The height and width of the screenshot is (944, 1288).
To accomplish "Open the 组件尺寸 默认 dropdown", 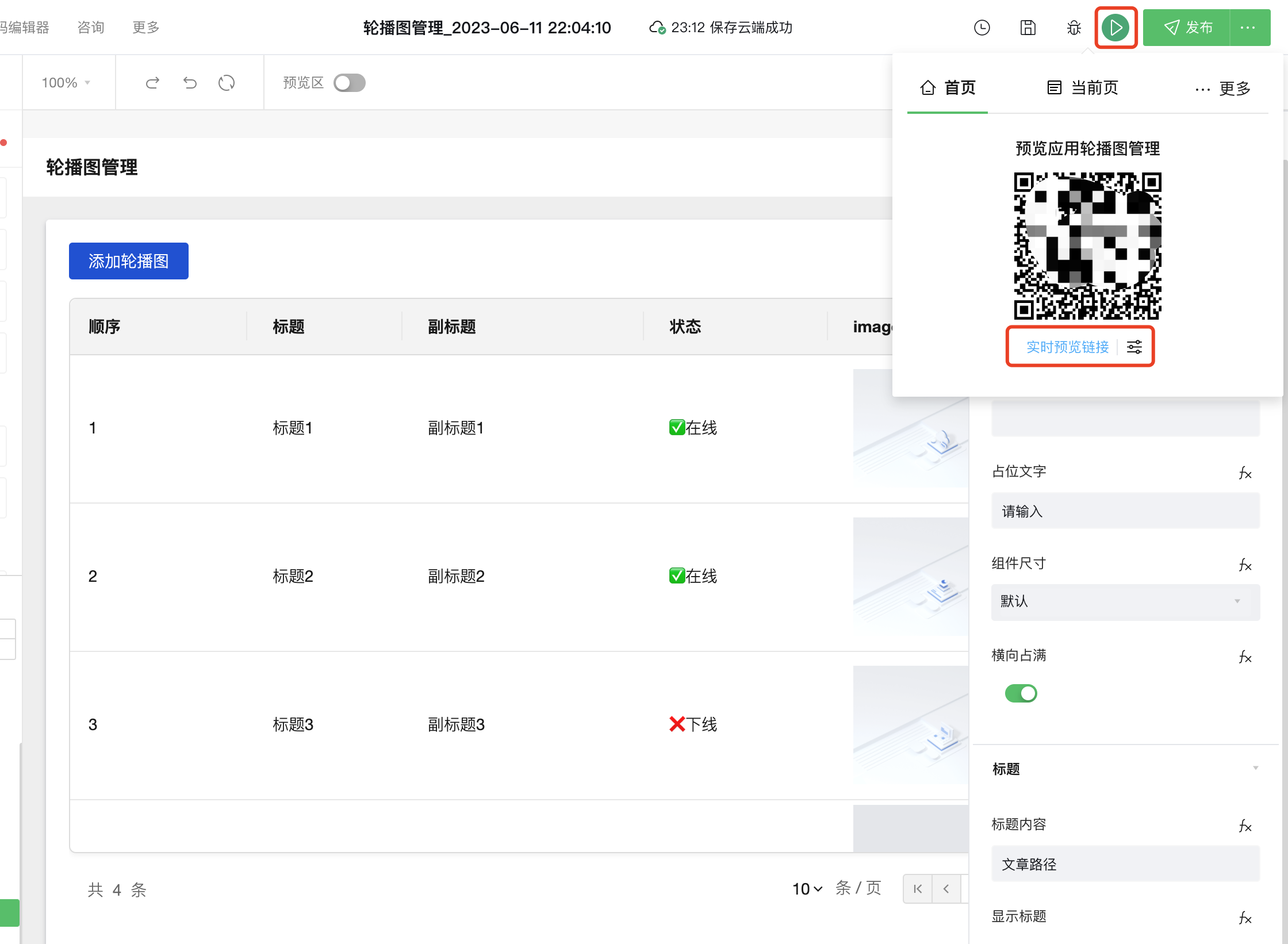I will [1125, 601].
